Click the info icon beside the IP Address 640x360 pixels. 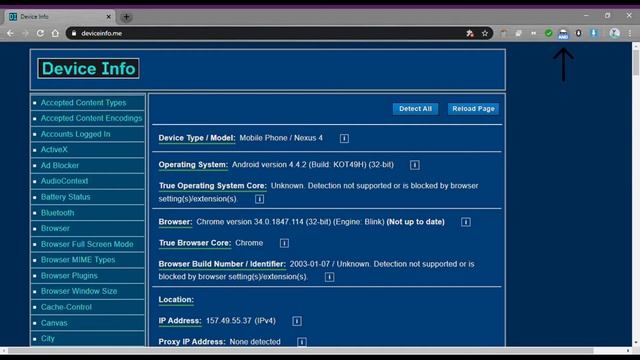tap(297, 321)
